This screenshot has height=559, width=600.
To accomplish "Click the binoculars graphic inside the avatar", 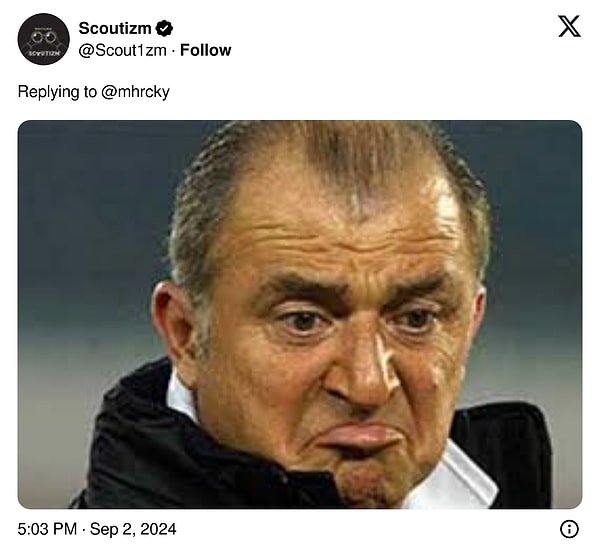I will coord(44,36).
